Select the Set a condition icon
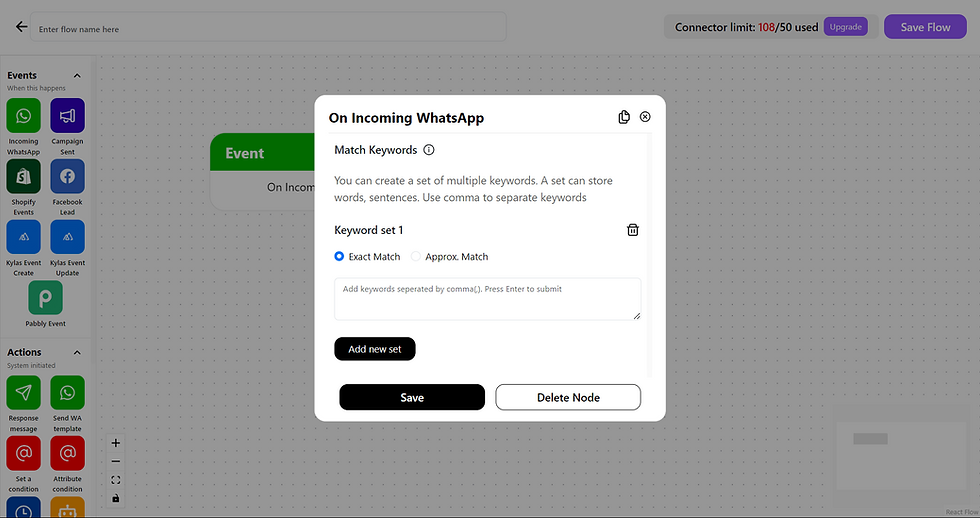This screenshot has width=980, height=518. pos(24,453)
